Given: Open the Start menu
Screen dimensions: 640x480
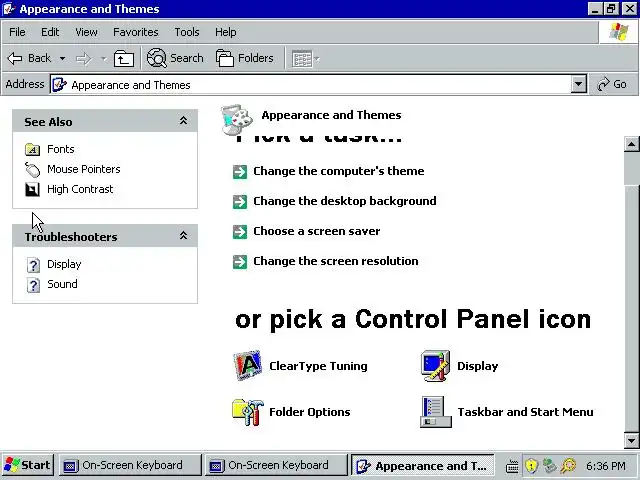Looking at the screenshot, I should pyautogui.click(x=27, y=465).
